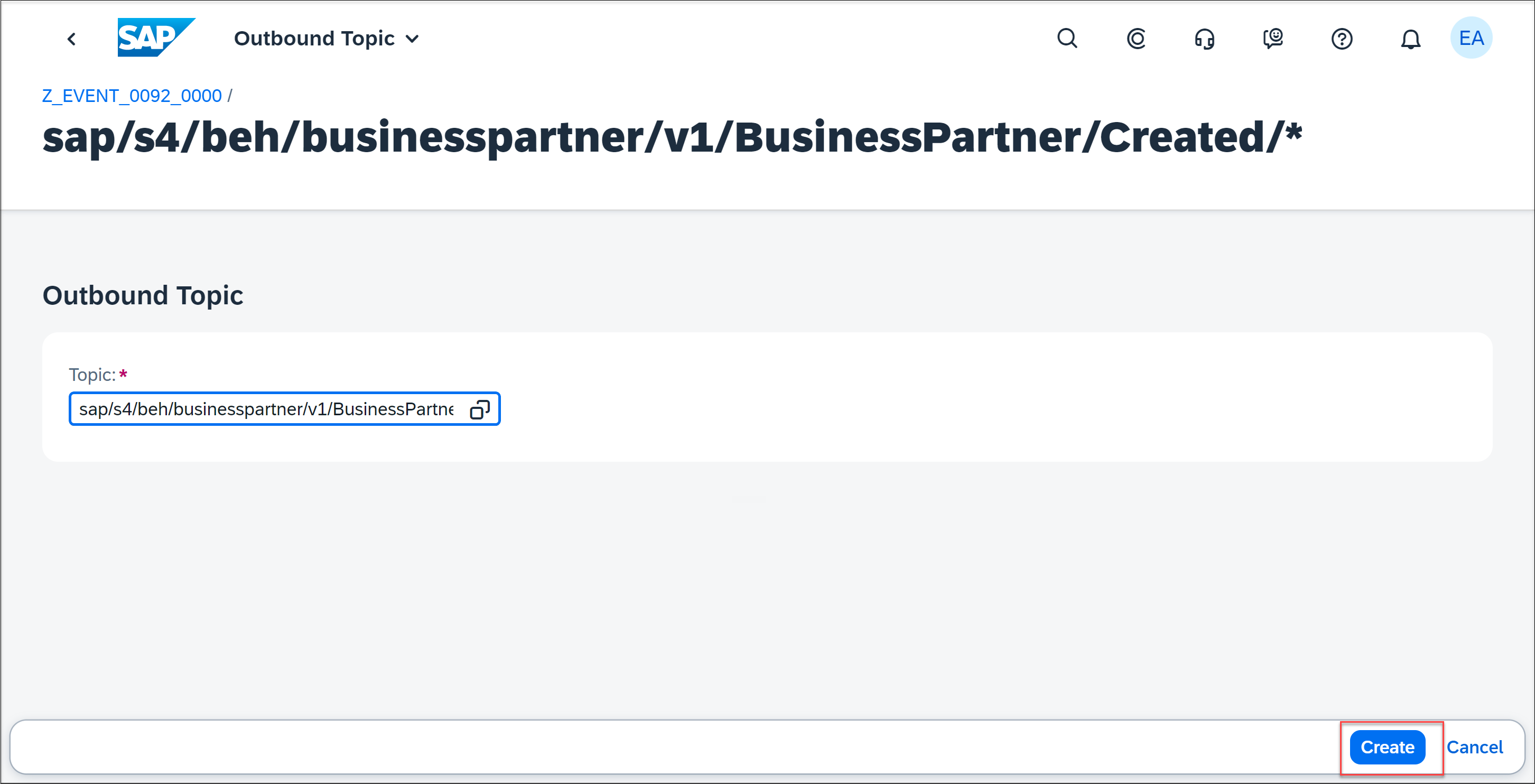Go back using the back arrow
The image size is (1535, 784).
[x=71, y=39]
